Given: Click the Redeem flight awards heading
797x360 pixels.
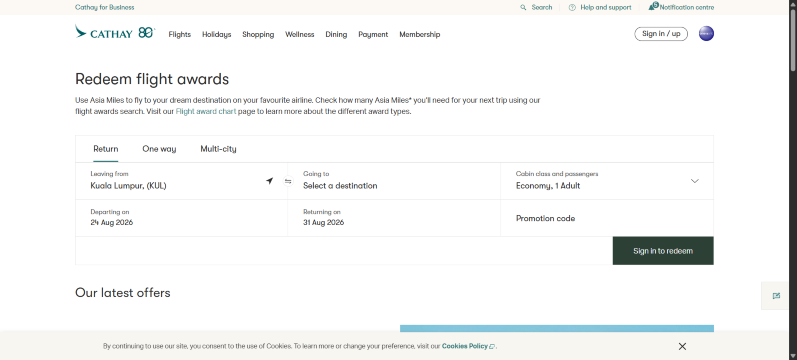Looking at the screenshot, I should point(152,79).
